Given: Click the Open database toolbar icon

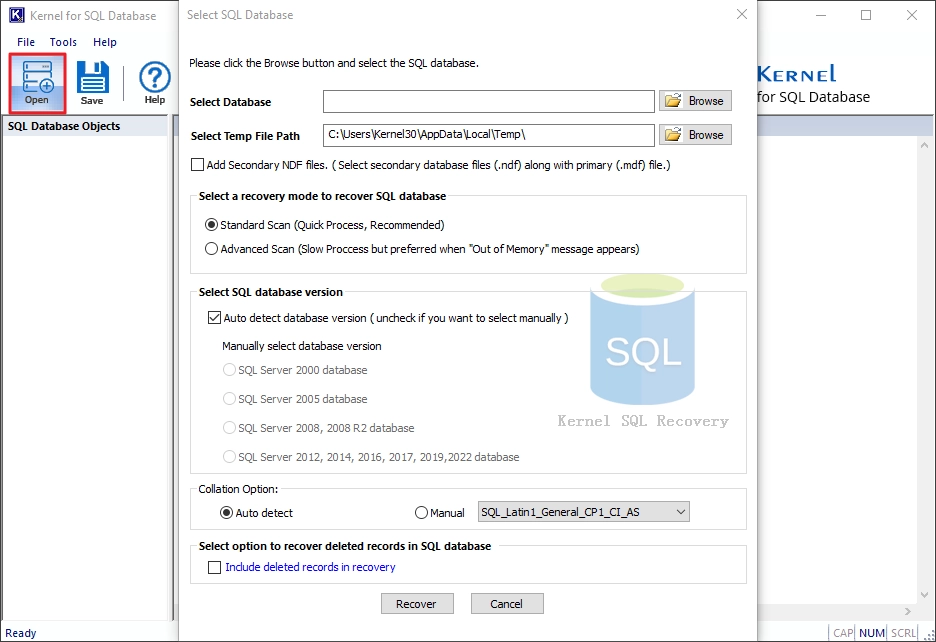Looking at the screenshot, I should click(x=37, y=82).
